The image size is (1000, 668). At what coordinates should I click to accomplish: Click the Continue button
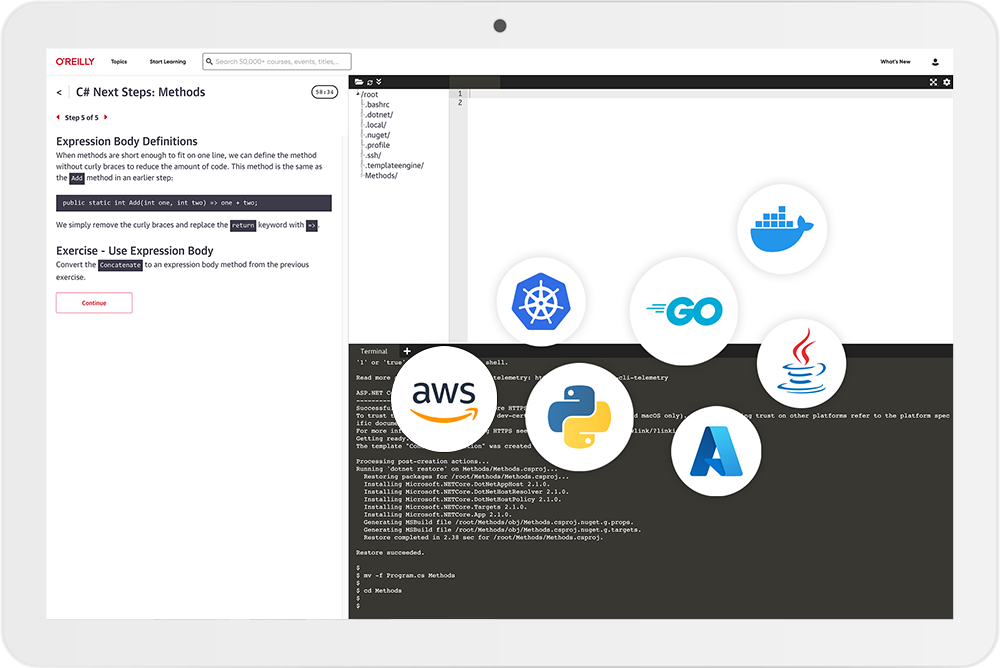point(94,303)
